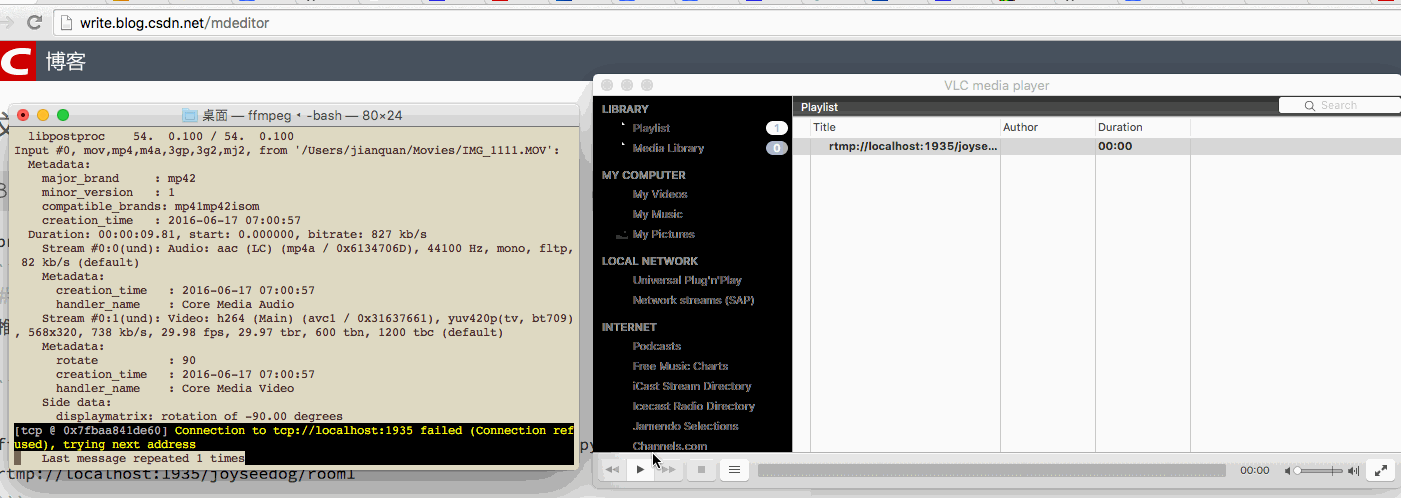Viewport: 1401px width, 498px height.
Task: Click the VLC elapsed time 00:00 label
Action: point(1254,470)
